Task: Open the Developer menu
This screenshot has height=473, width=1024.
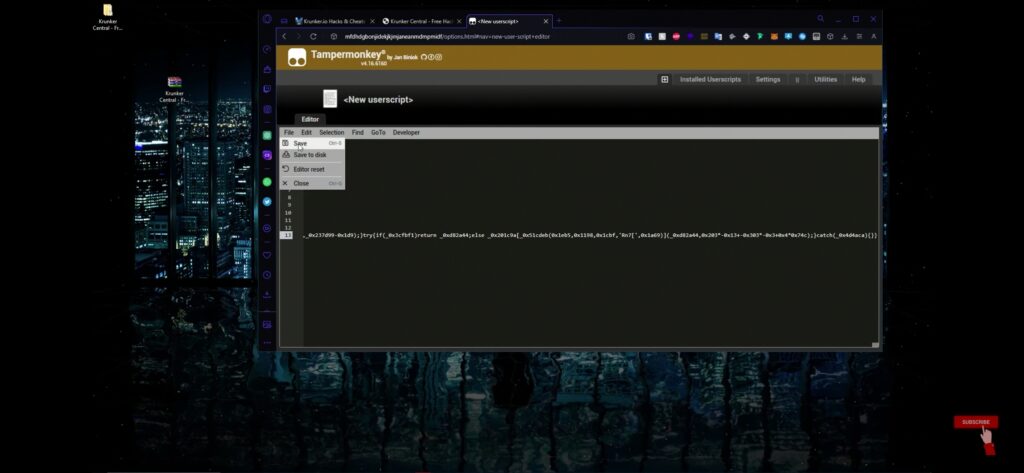Action: (406, 133)
